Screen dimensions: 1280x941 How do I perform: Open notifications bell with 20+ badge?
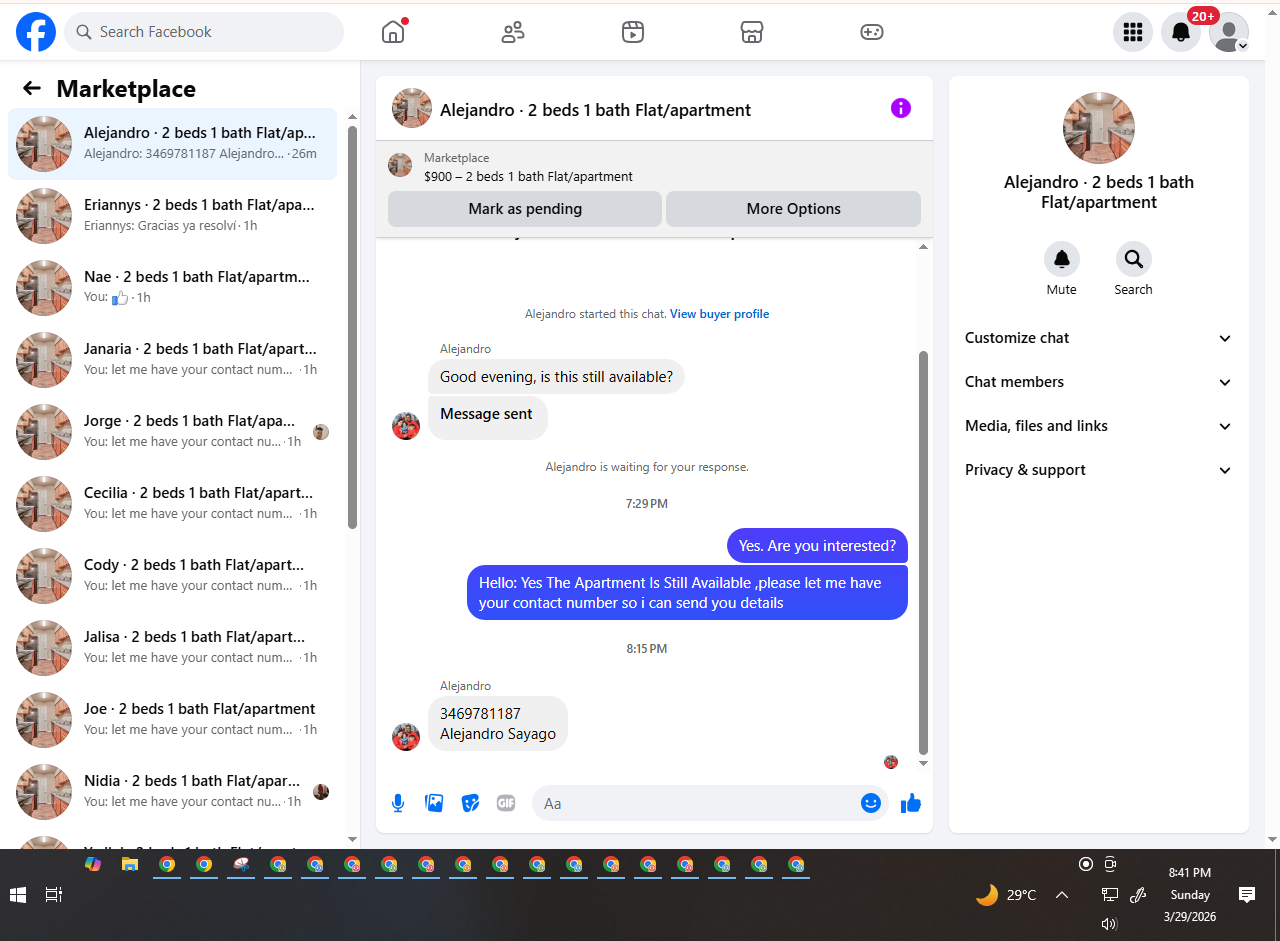click(1181, 32)
